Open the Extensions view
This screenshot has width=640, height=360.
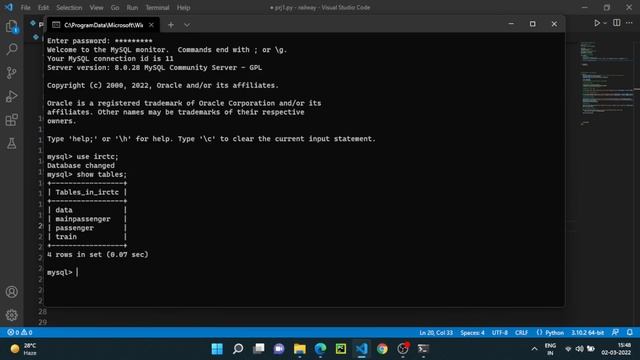pos(12,120)
